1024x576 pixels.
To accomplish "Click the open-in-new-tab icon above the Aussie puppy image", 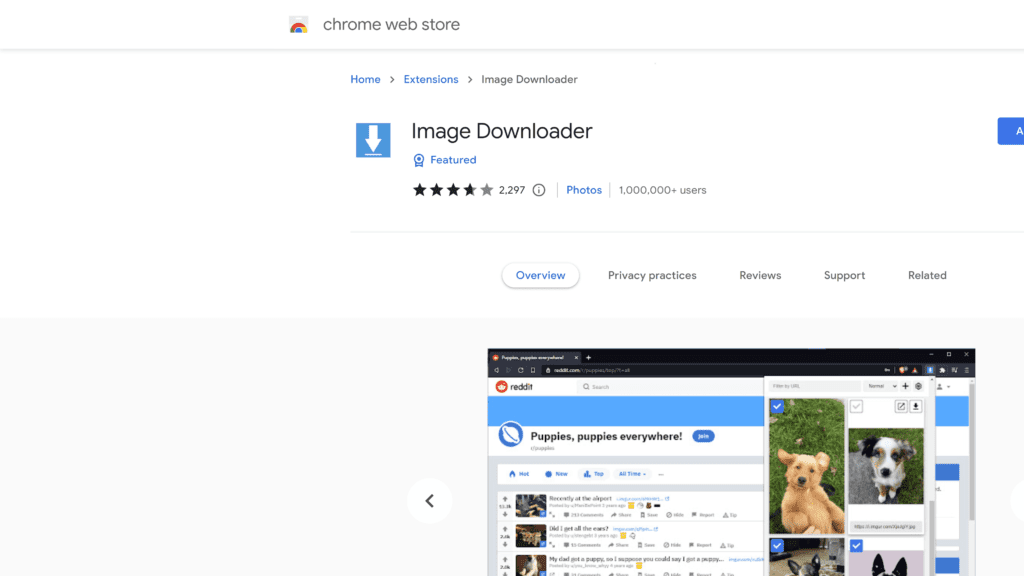I will coord(901,406).
